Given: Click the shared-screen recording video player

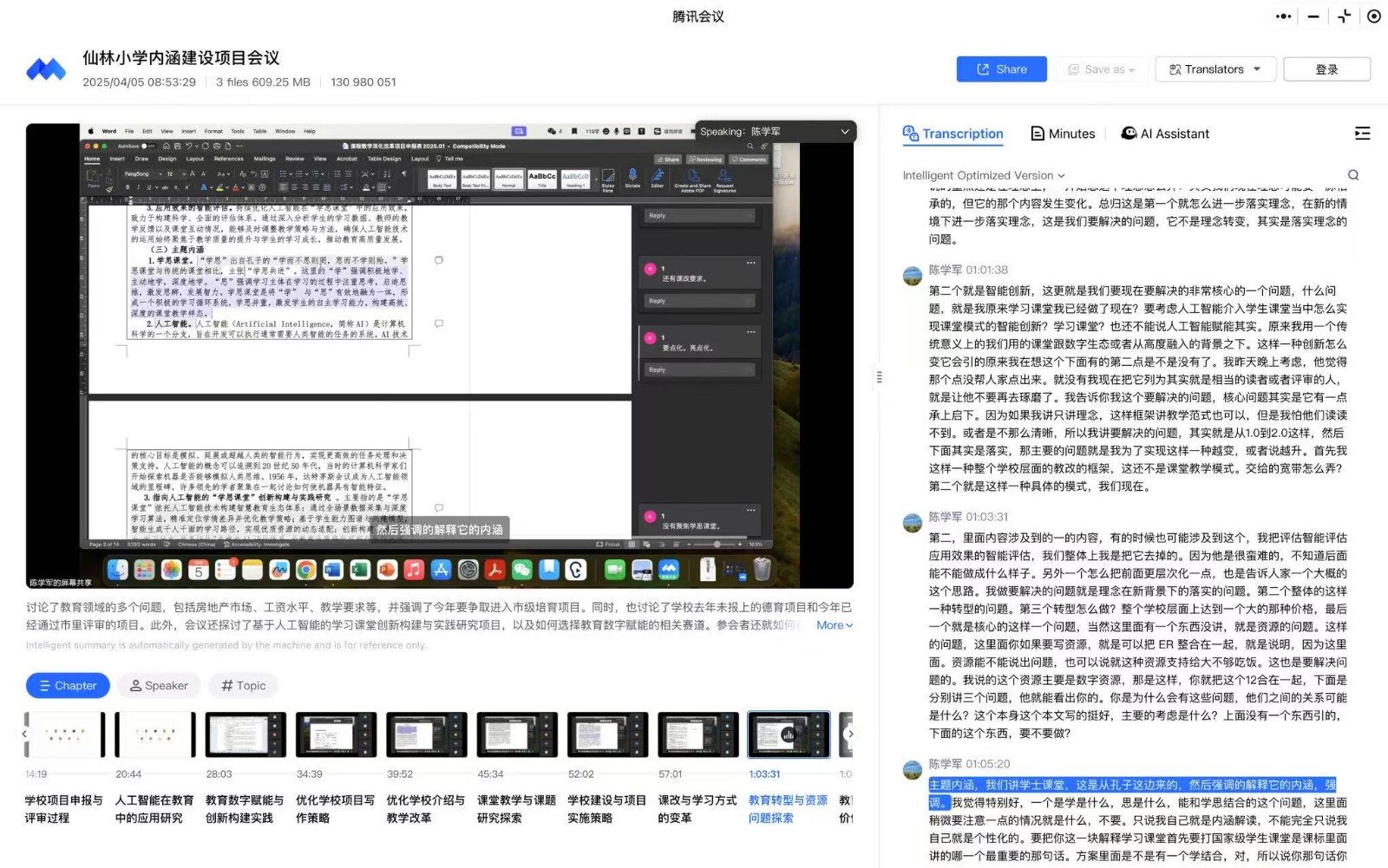Looking at the screenshot, I should click(x=440, y=356).
